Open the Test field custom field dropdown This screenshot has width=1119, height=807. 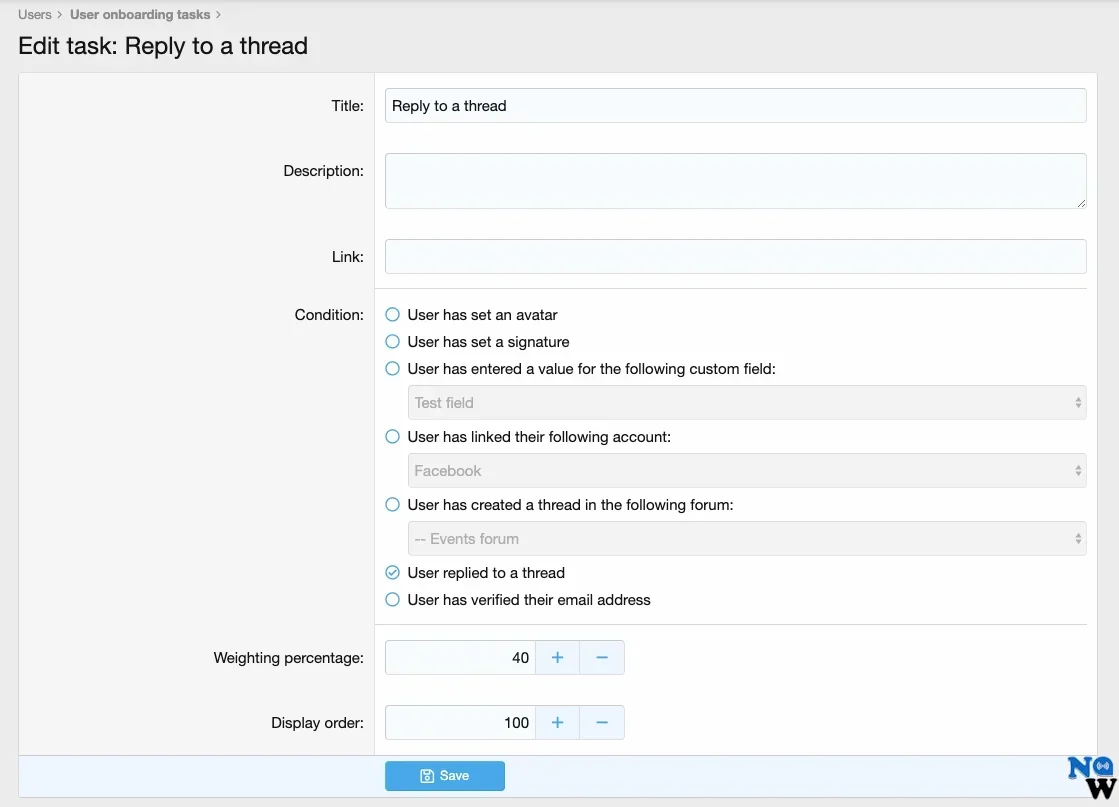[x=746, y=403]
